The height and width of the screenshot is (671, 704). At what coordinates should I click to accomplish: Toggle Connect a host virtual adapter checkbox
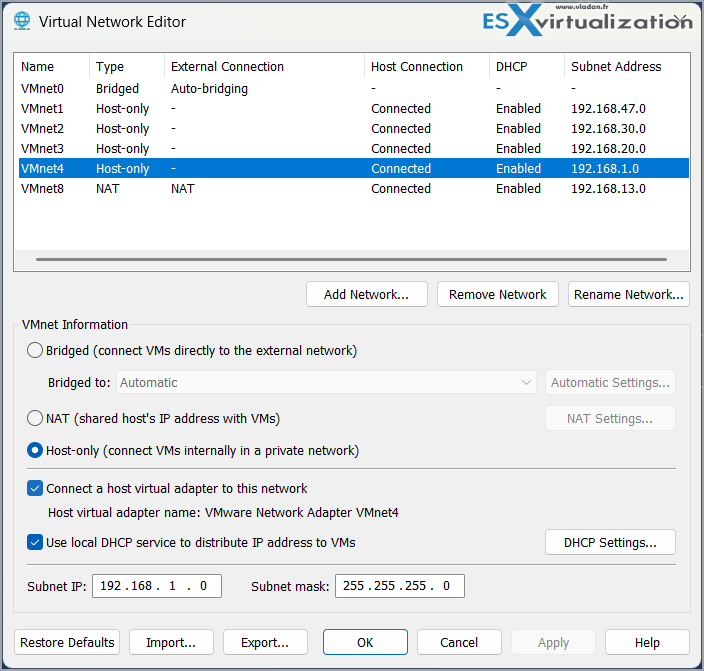pyautogui.click(x=35, y=489)
